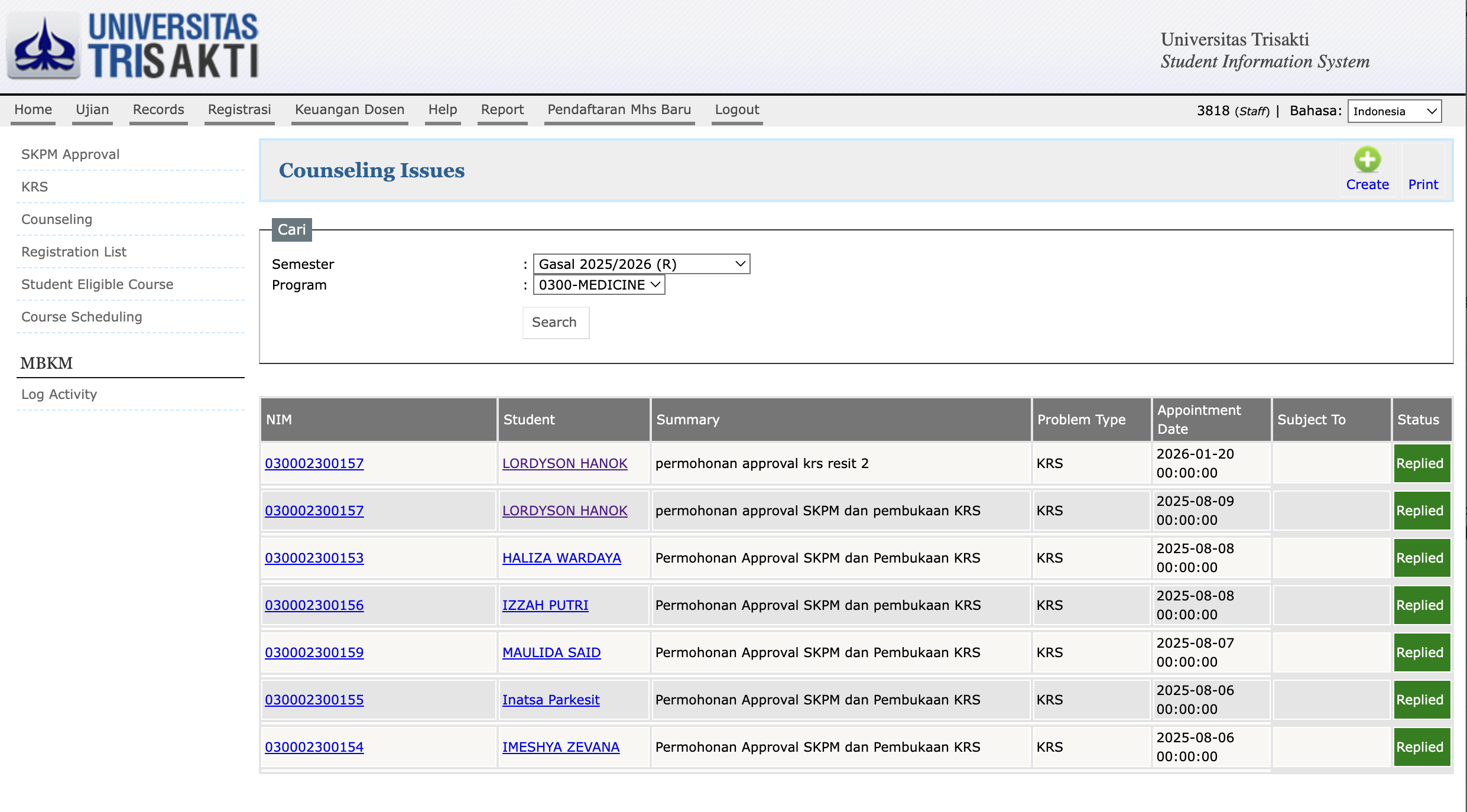The height and width of the screenshot is (812, 1467).
Task: Click the IMESHYA ZEVANA student link
Action: [x=560, y=747]
